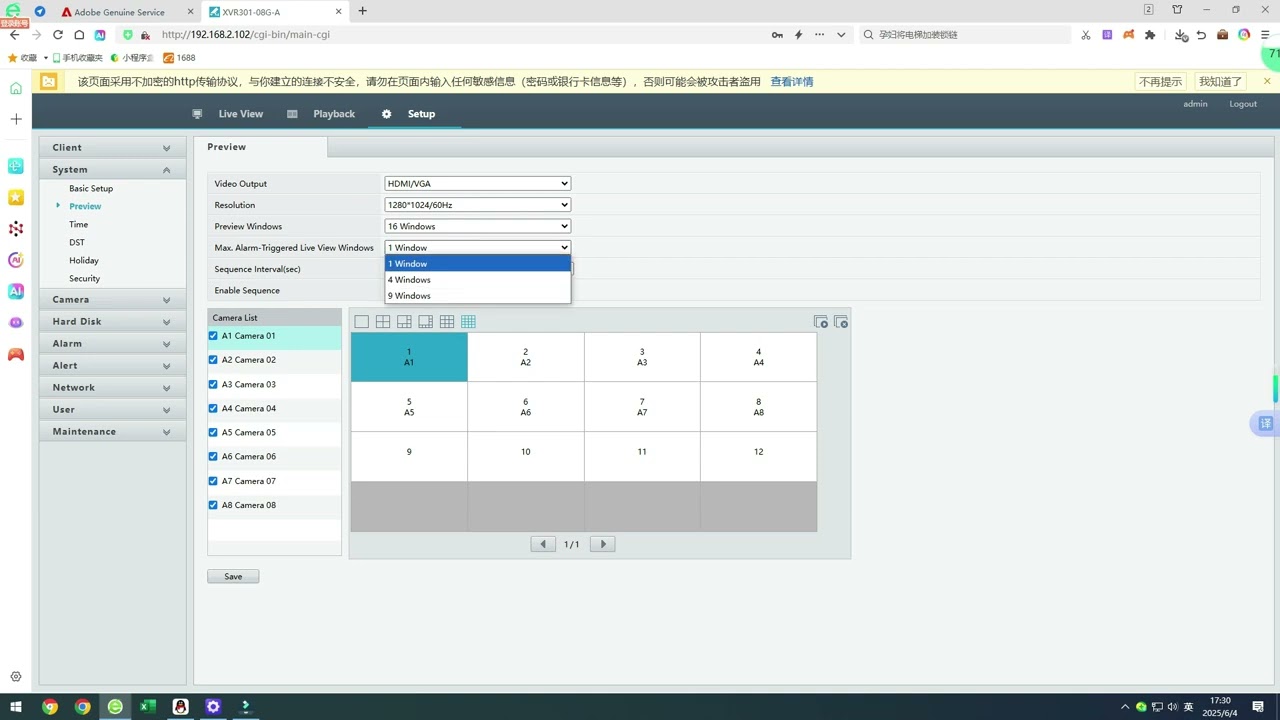Switch to the 9-window grid layout icon
1280x720 pixels.
447,322
